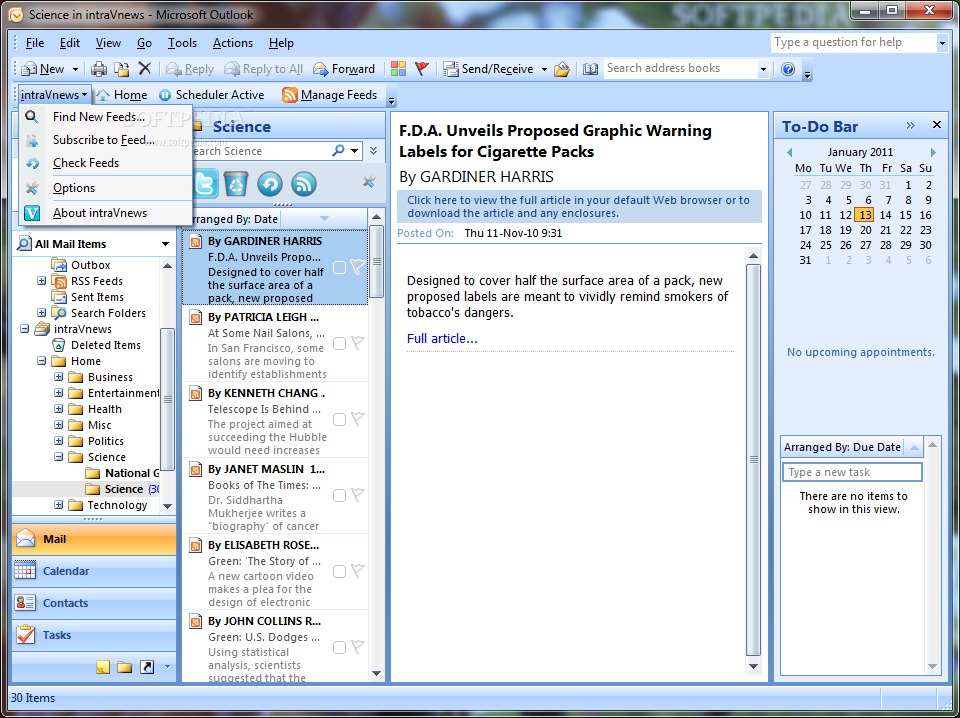The height and width of the screenshot is (718, 960).
Task: Open the All Mail Items dropdown
Action: point(165,244)
